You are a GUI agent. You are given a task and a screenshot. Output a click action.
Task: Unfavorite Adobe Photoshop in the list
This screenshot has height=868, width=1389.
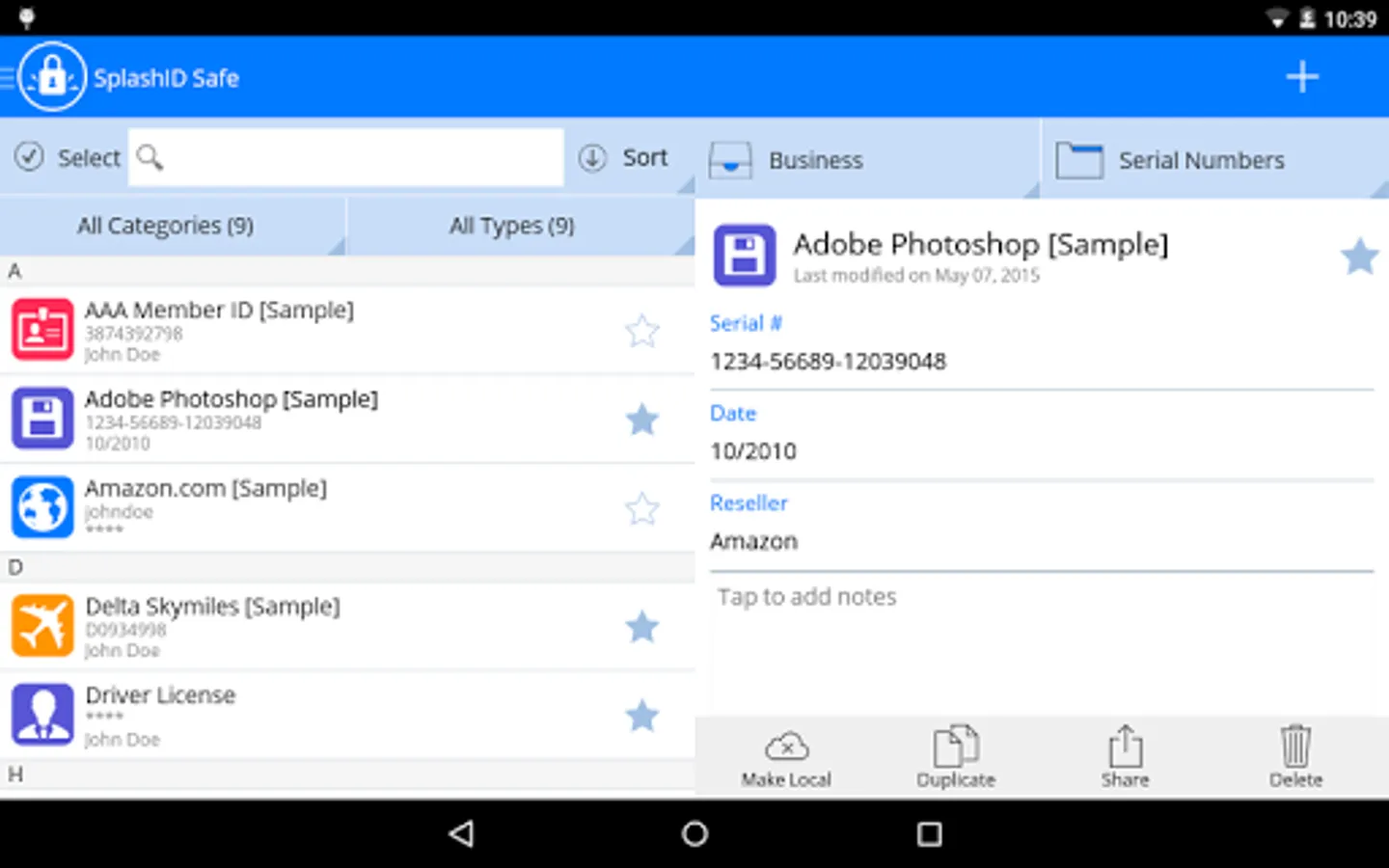click(642, 420)
